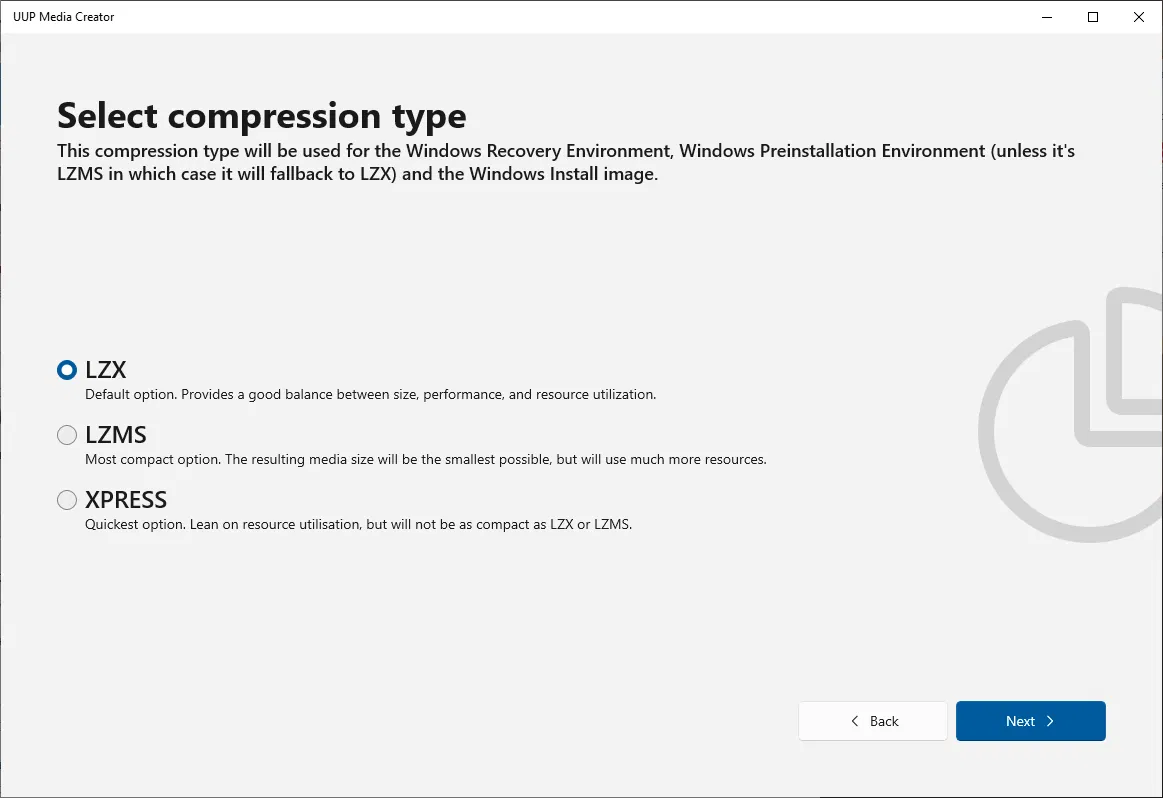Click the LZX option label text
Image resolution: width=1163 pixels, height=798 pixels.
[x=106, y=370]
